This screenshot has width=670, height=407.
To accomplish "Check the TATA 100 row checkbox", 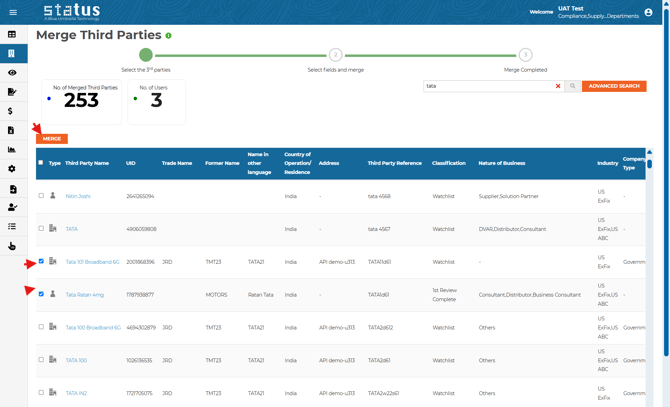I will point(41,360).
